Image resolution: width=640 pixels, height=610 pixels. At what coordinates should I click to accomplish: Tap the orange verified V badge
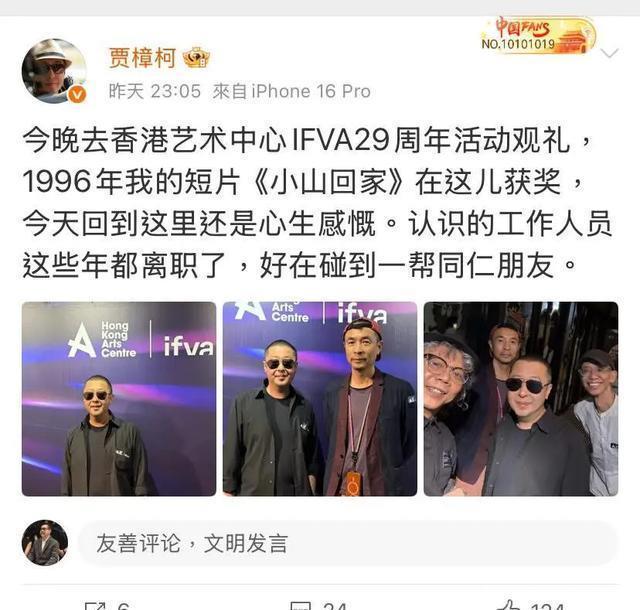(x=77, y=95)
